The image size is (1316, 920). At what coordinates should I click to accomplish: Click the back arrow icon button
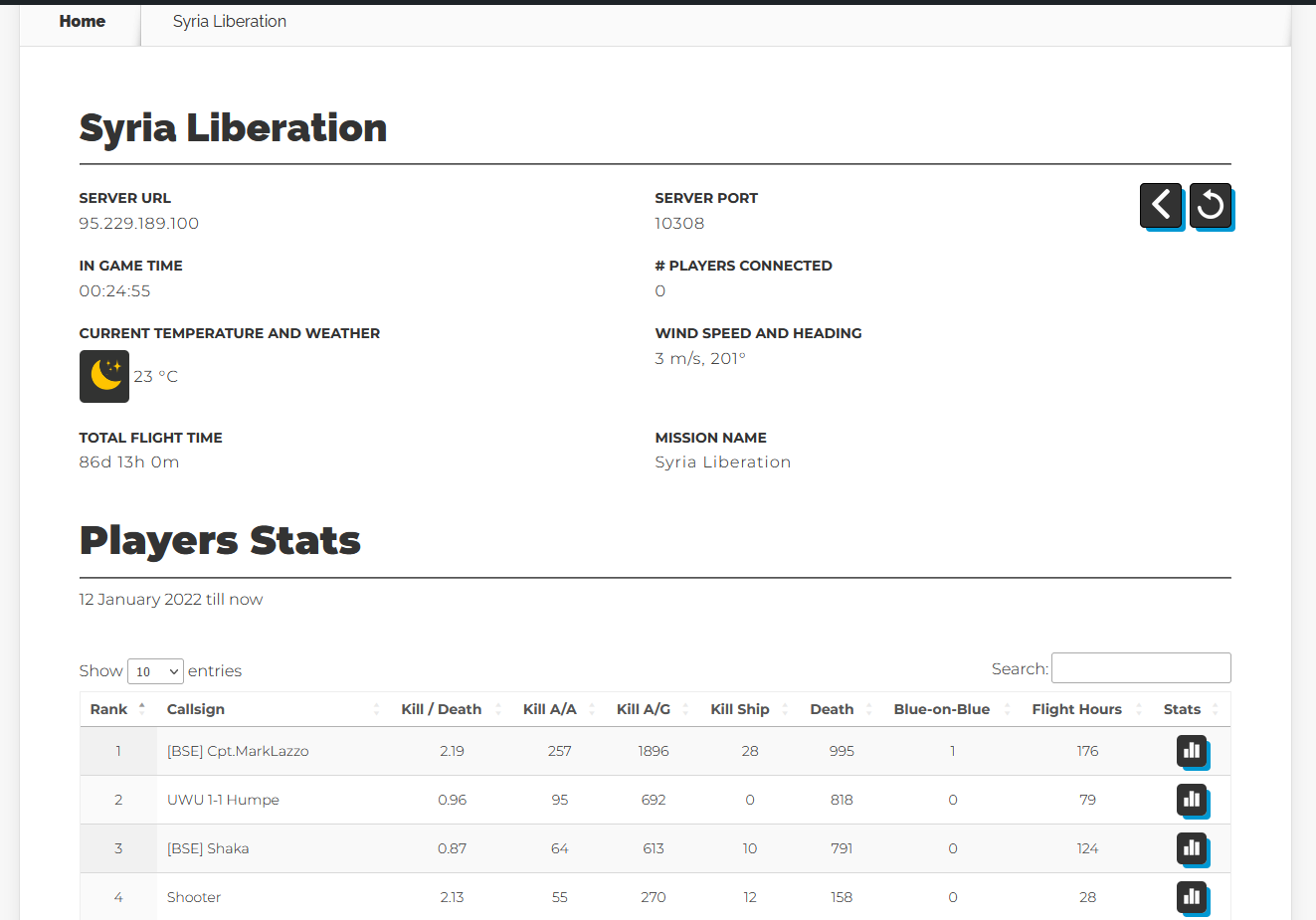(1161, 205)
